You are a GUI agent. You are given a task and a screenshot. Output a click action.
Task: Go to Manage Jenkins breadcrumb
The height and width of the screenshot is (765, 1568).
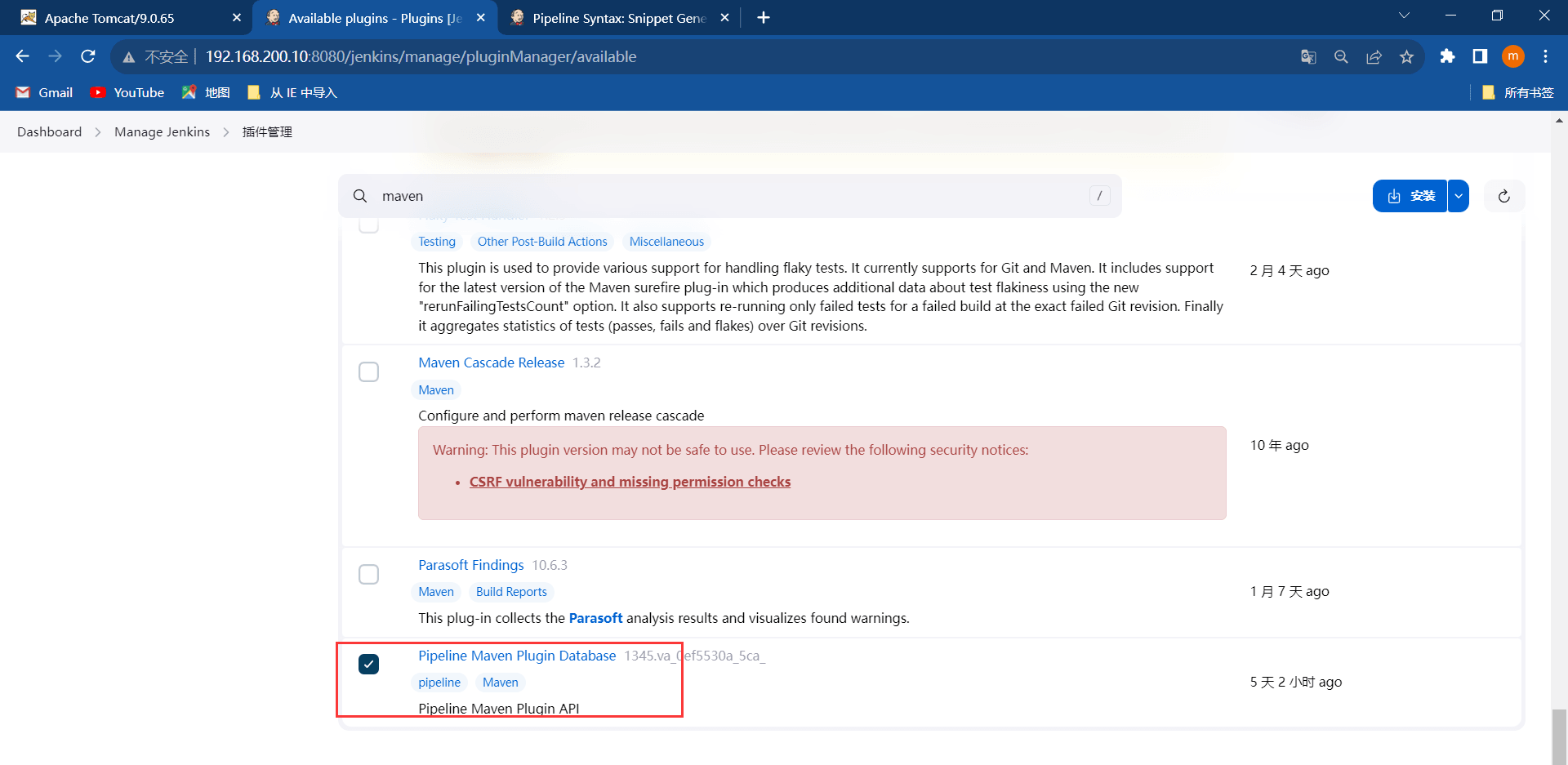163,132
